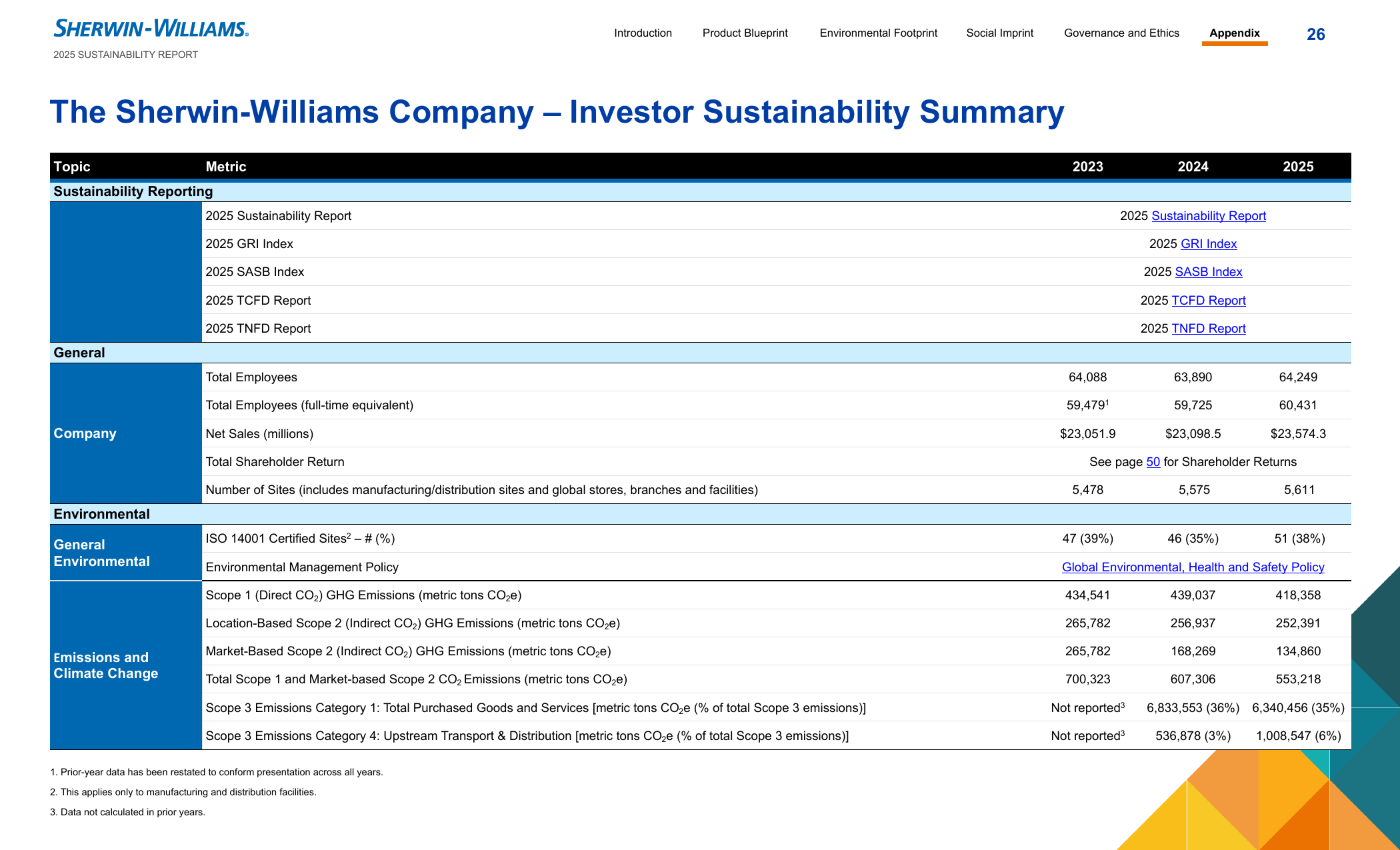This screenshot has height=850, width=1400.
Task: Click the page 50 Shareholder Returns link
Action: [1153, 462]
